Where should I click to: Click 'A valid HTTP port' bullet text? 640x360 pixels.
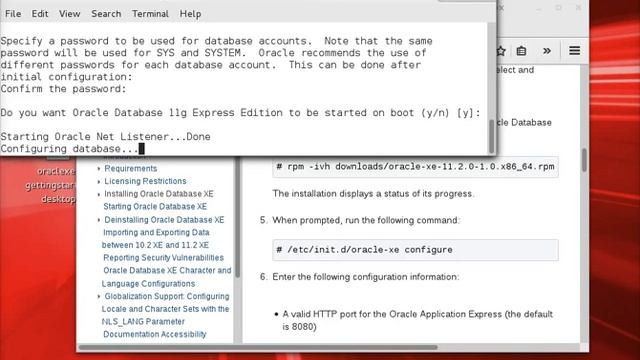[x=418, y=320]
